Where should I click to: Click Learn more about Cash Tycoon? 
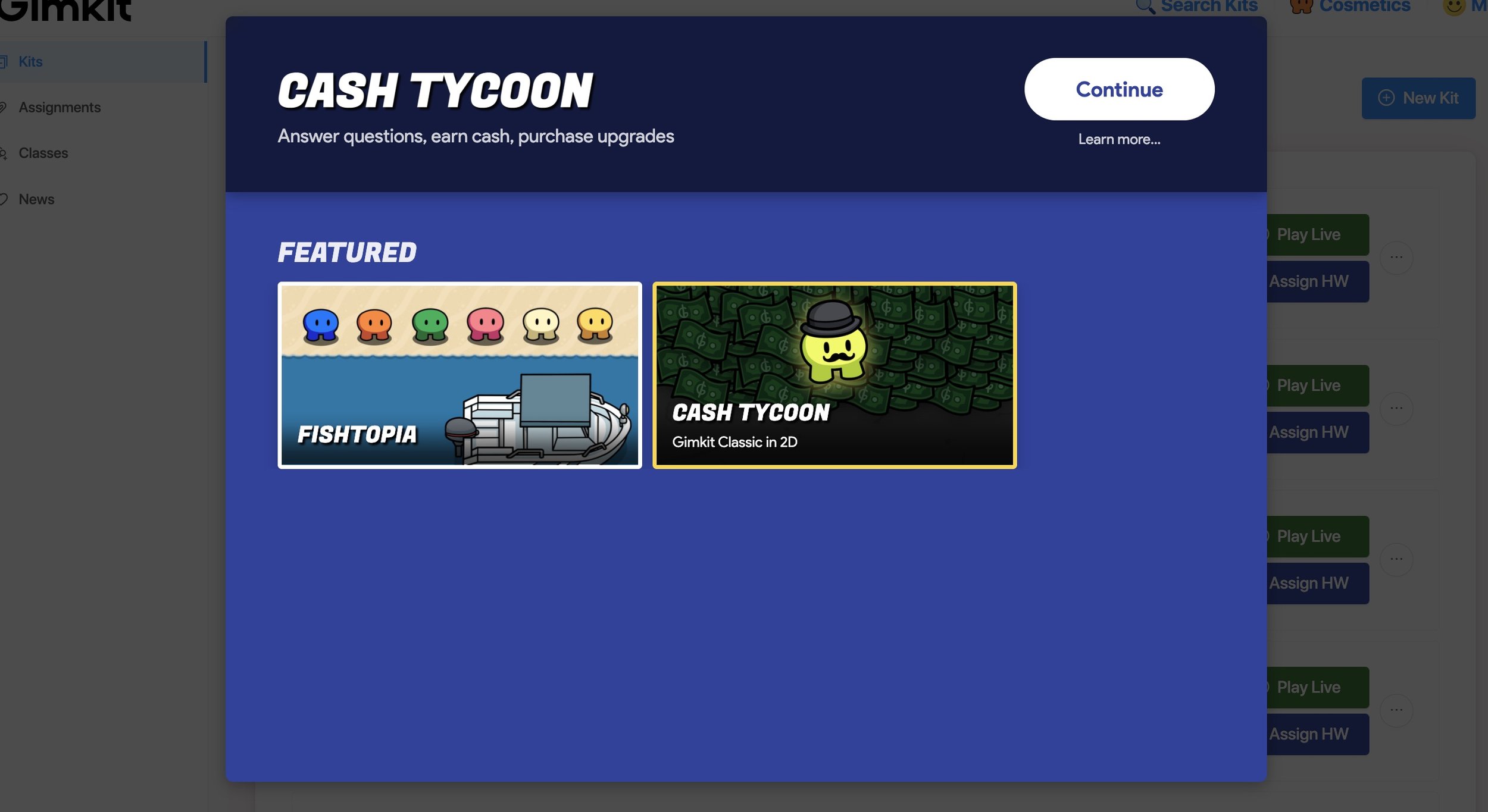point(1118,139)
